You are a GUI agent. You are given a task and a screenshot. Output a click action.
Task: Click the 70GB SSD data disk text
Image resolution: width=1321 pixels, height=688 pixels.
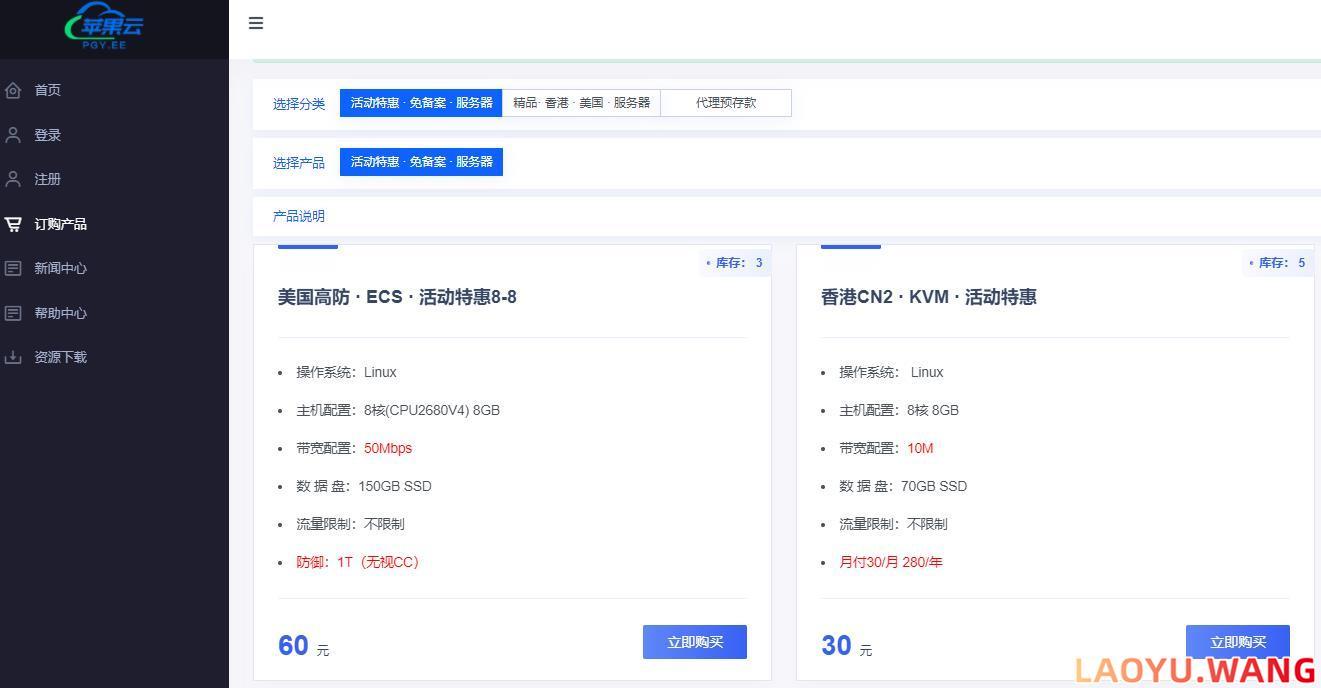934,486
